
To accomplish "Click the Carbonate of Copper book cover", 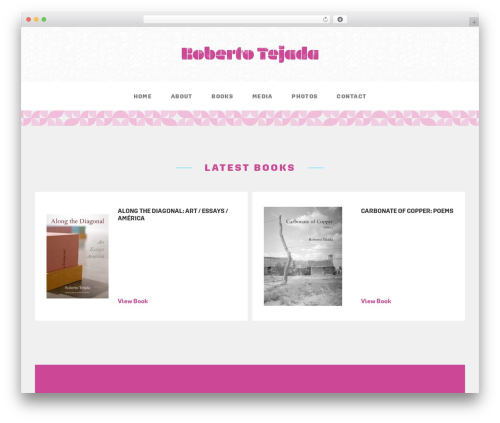I will [x=303, y=256].
